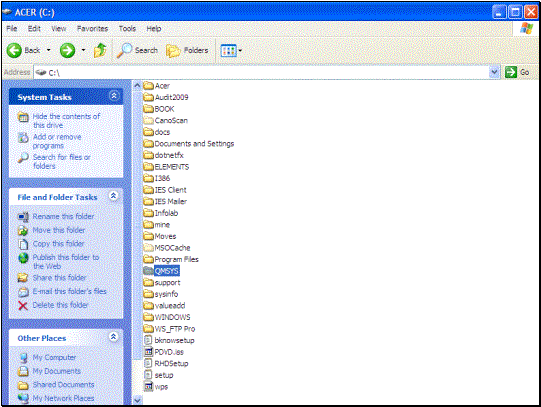Select the Audit2009 folder name

(x=171, y=97)
